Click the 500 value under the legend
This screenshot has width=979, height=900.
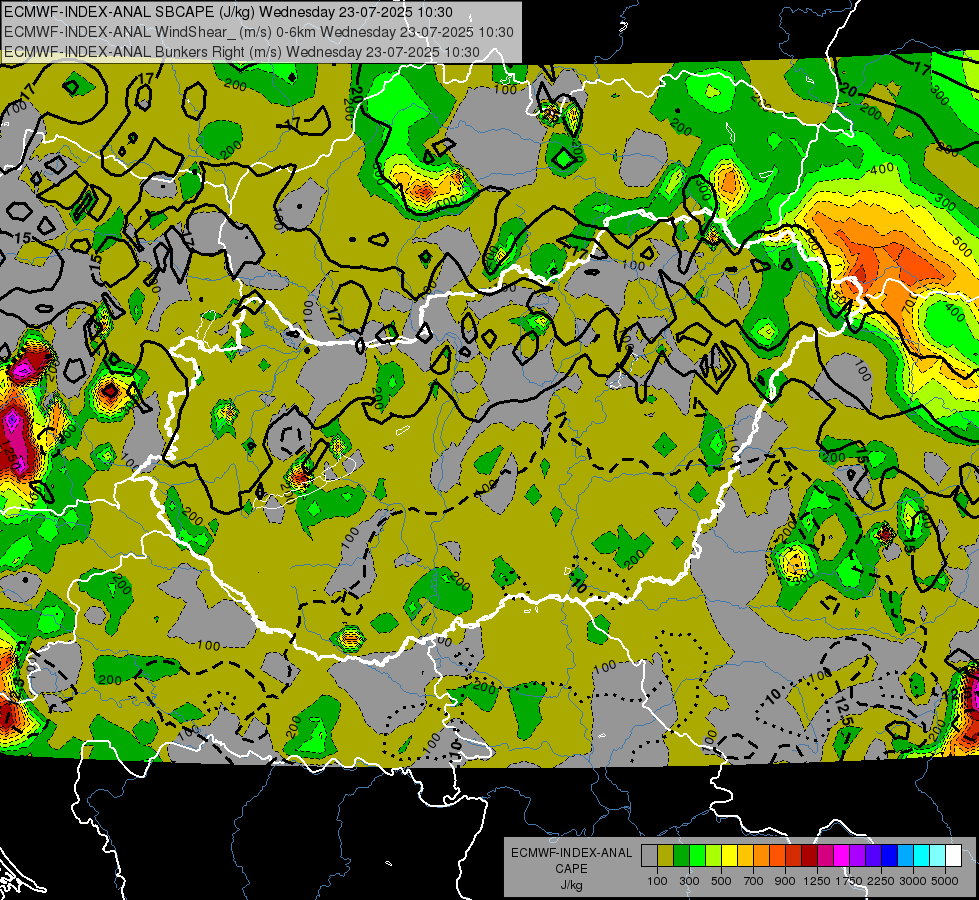721,881
